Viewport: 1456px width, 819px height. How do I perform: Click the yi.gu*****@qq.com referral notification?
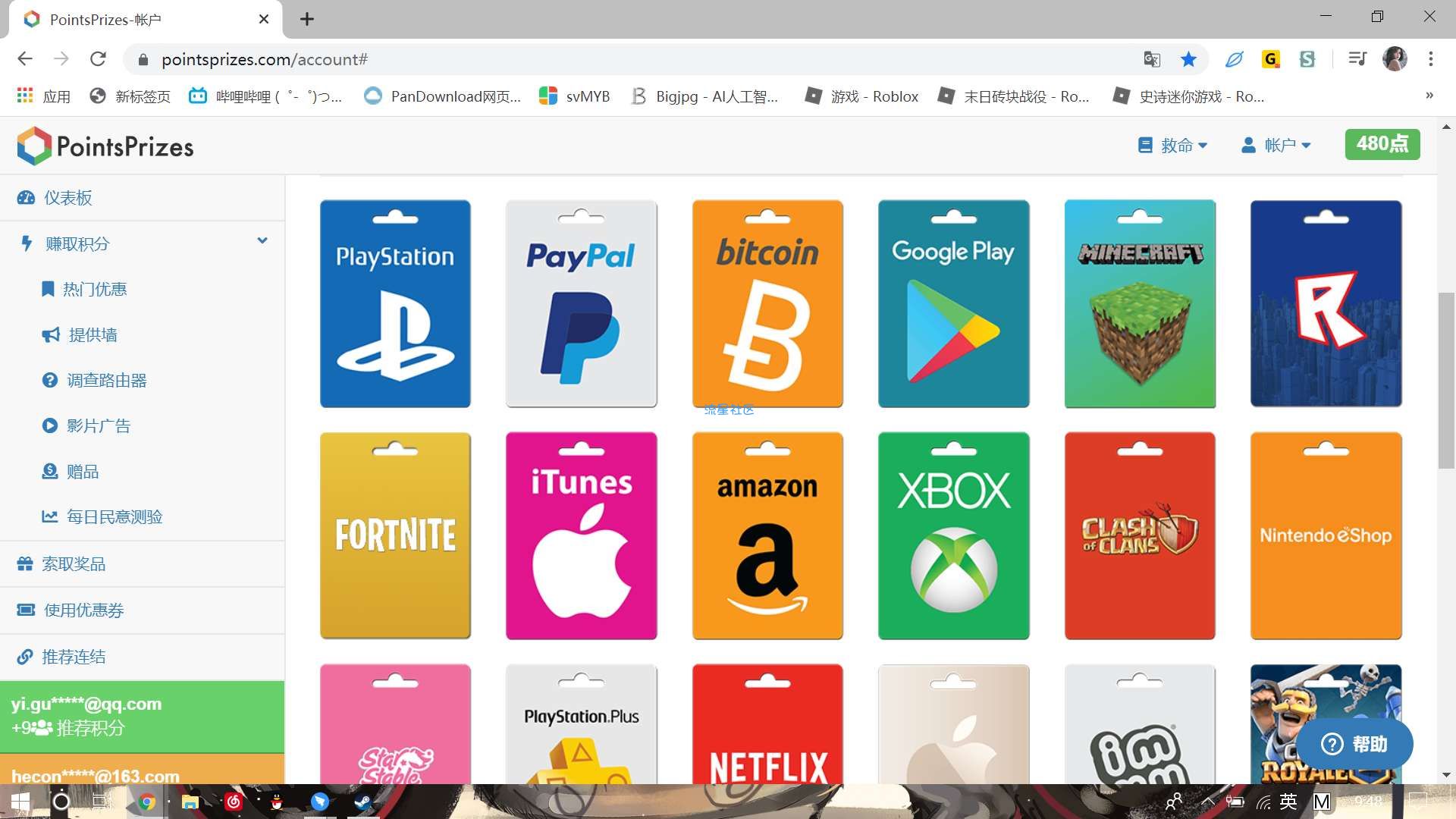point(143,717)
